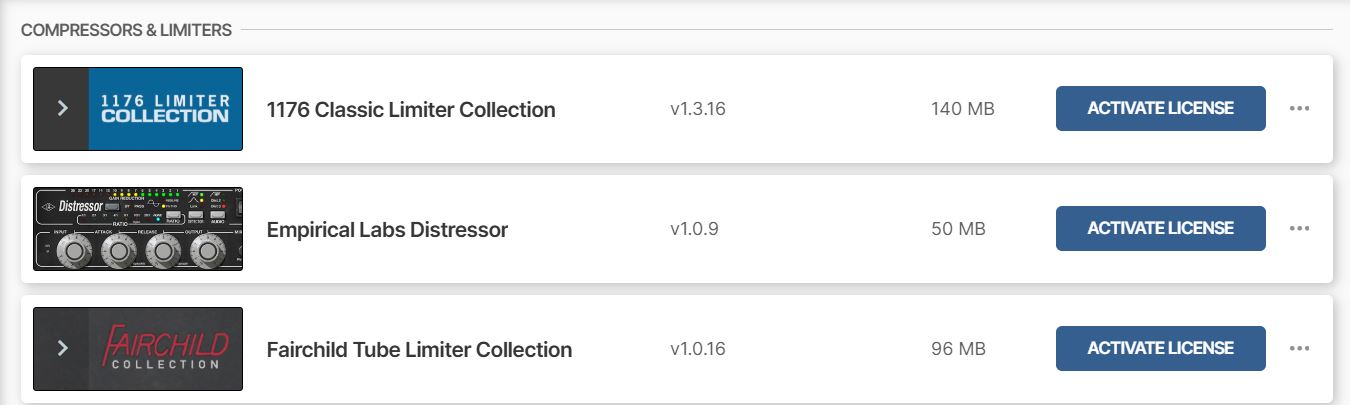1350x405 pixels.
Task: Open more options for Empirical Labs Distressor
Action: point(1299,228)
